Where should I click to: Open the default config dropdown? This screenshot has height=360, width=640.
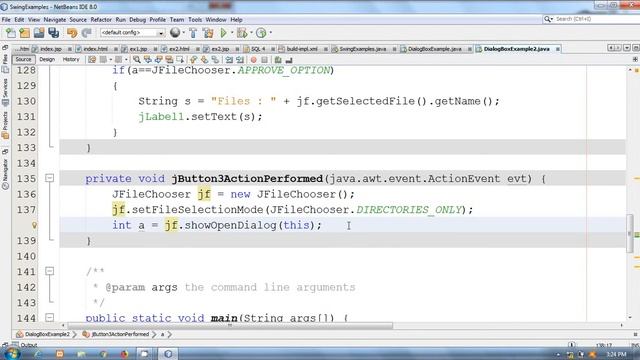(x=161, y=33)
